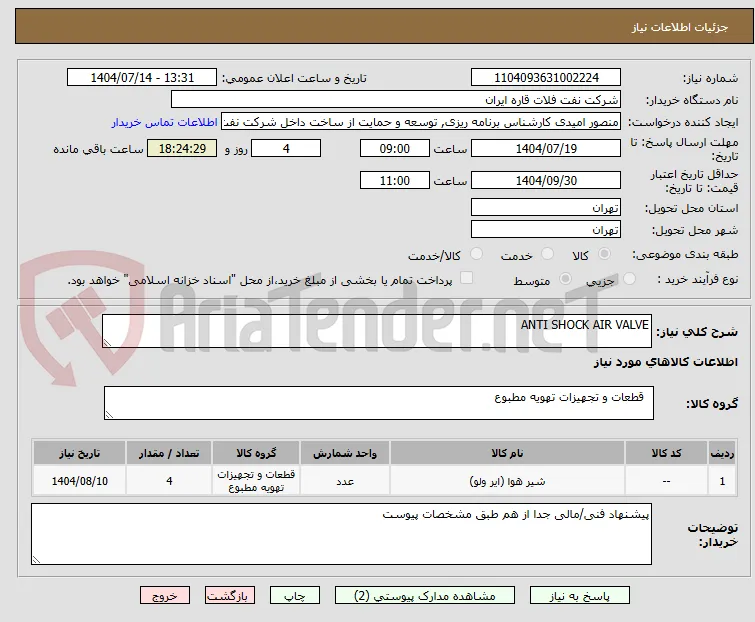Click the row number 1 cell

(x=722, y=481)
